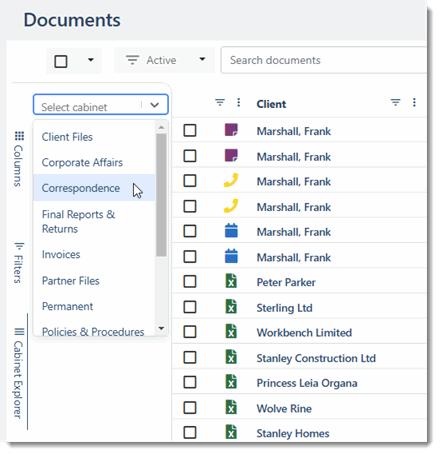The image size is (440, 454).
Task: Open the Columns side panel tab
Action: point(19,159)
